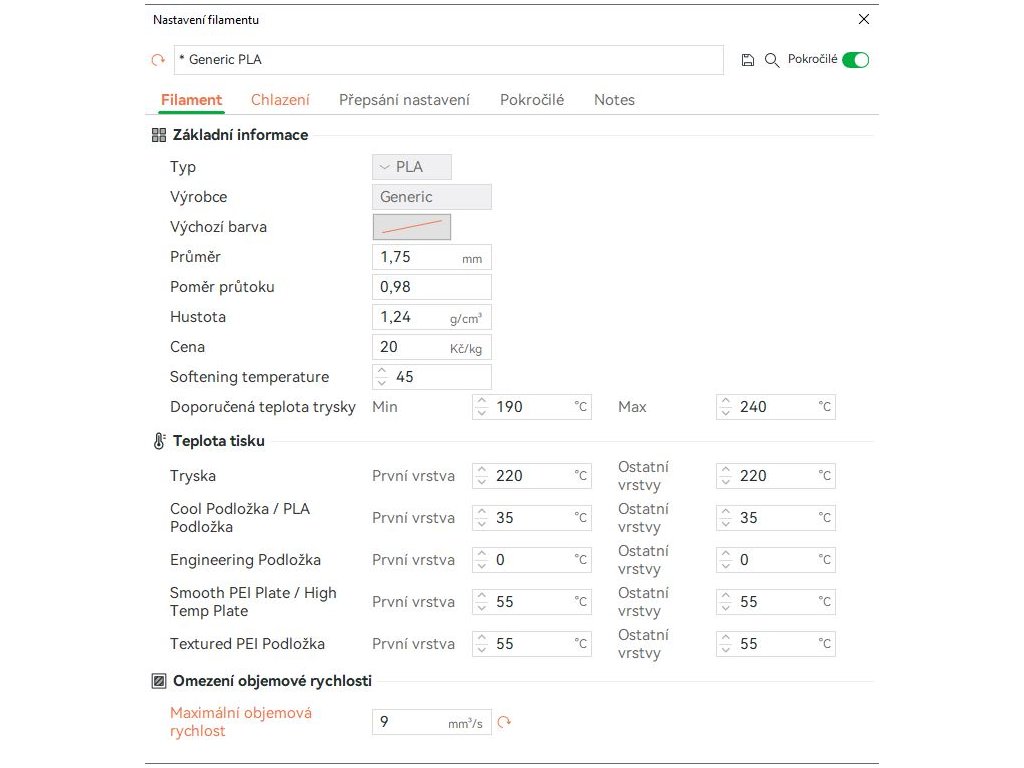Switch to the Chlazení tab
The image size is (1024, 768).
(280, 100)
